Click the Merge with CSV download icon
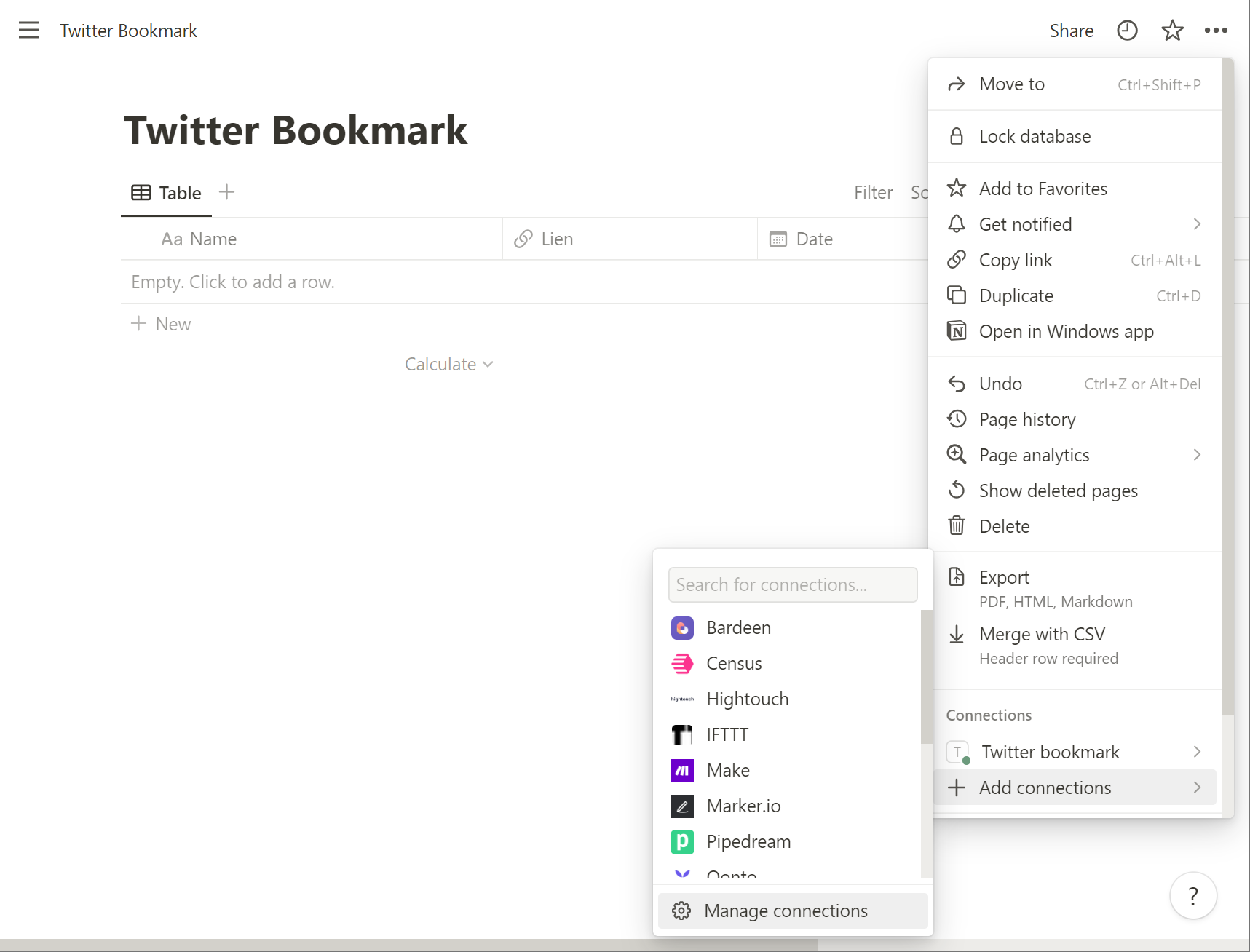 pos(957,634)
